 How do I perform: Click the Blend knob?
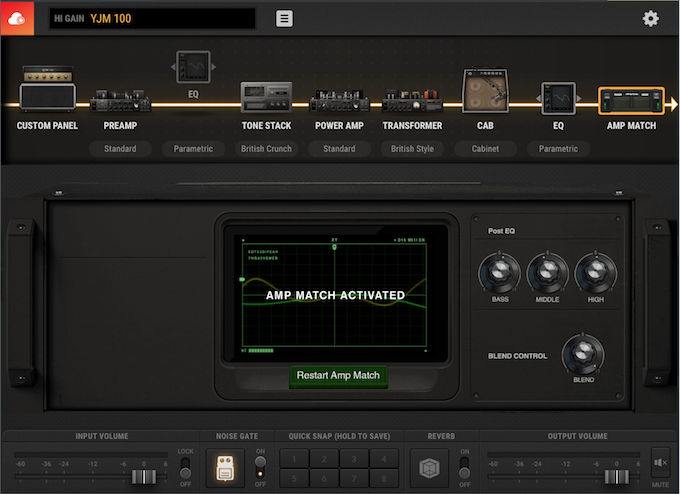(x=583, y=354)
